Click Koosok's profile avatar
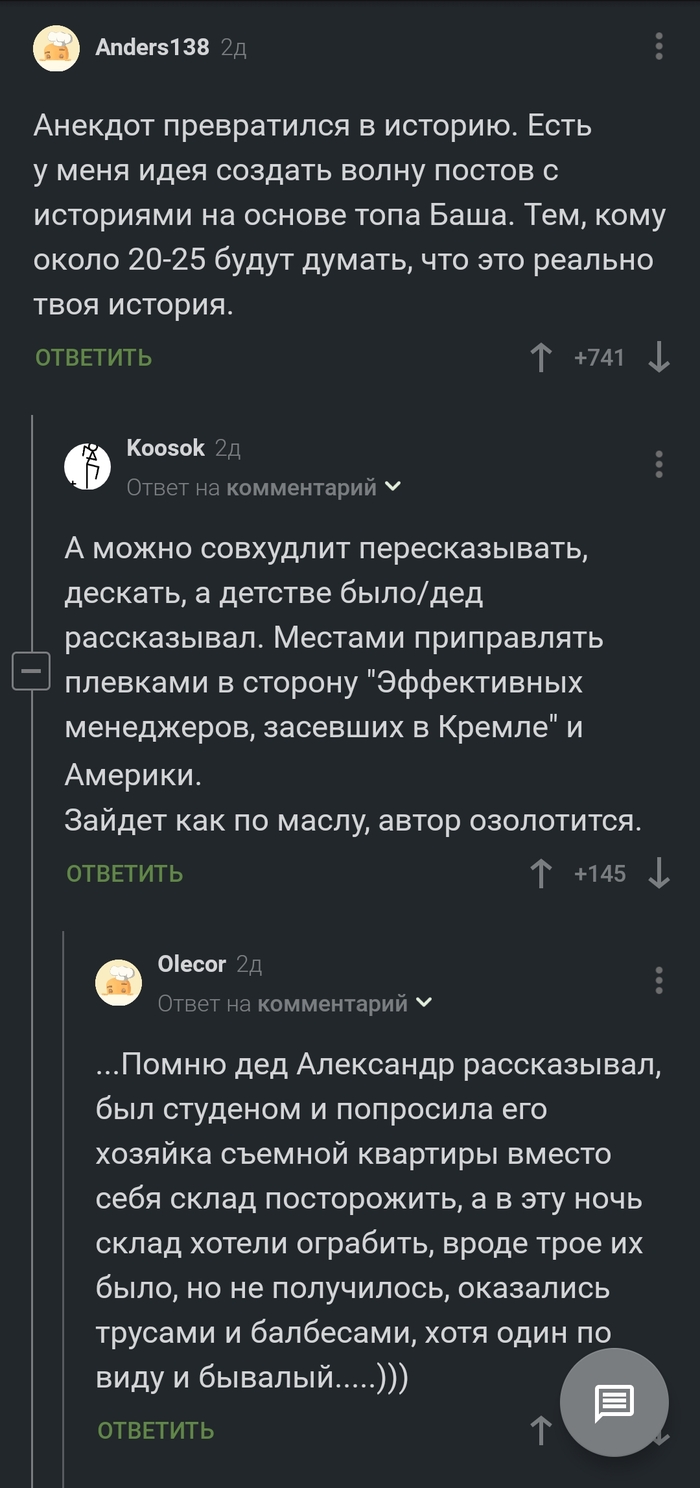 (88, 464)
